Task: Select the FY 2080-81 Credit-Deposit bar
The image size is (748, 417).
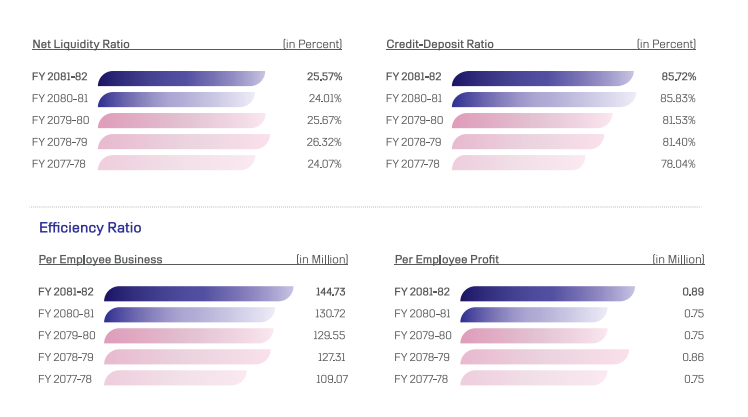Action: [544, 99]
